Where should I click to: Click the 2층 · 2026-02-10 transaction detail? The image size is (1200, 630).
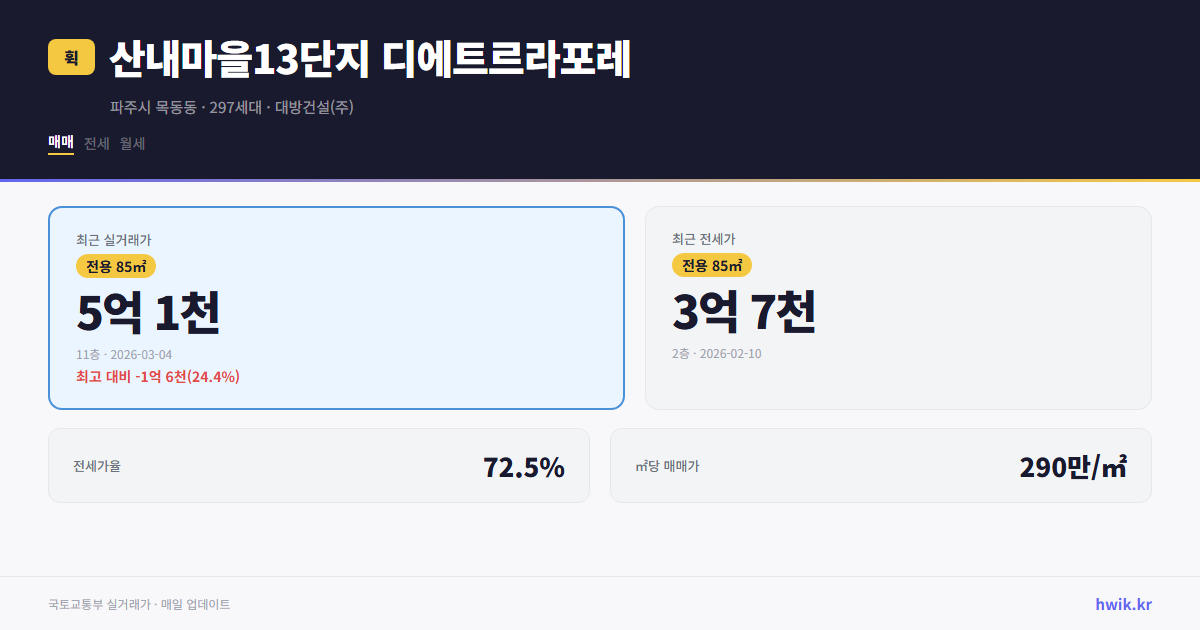(716, 353)
